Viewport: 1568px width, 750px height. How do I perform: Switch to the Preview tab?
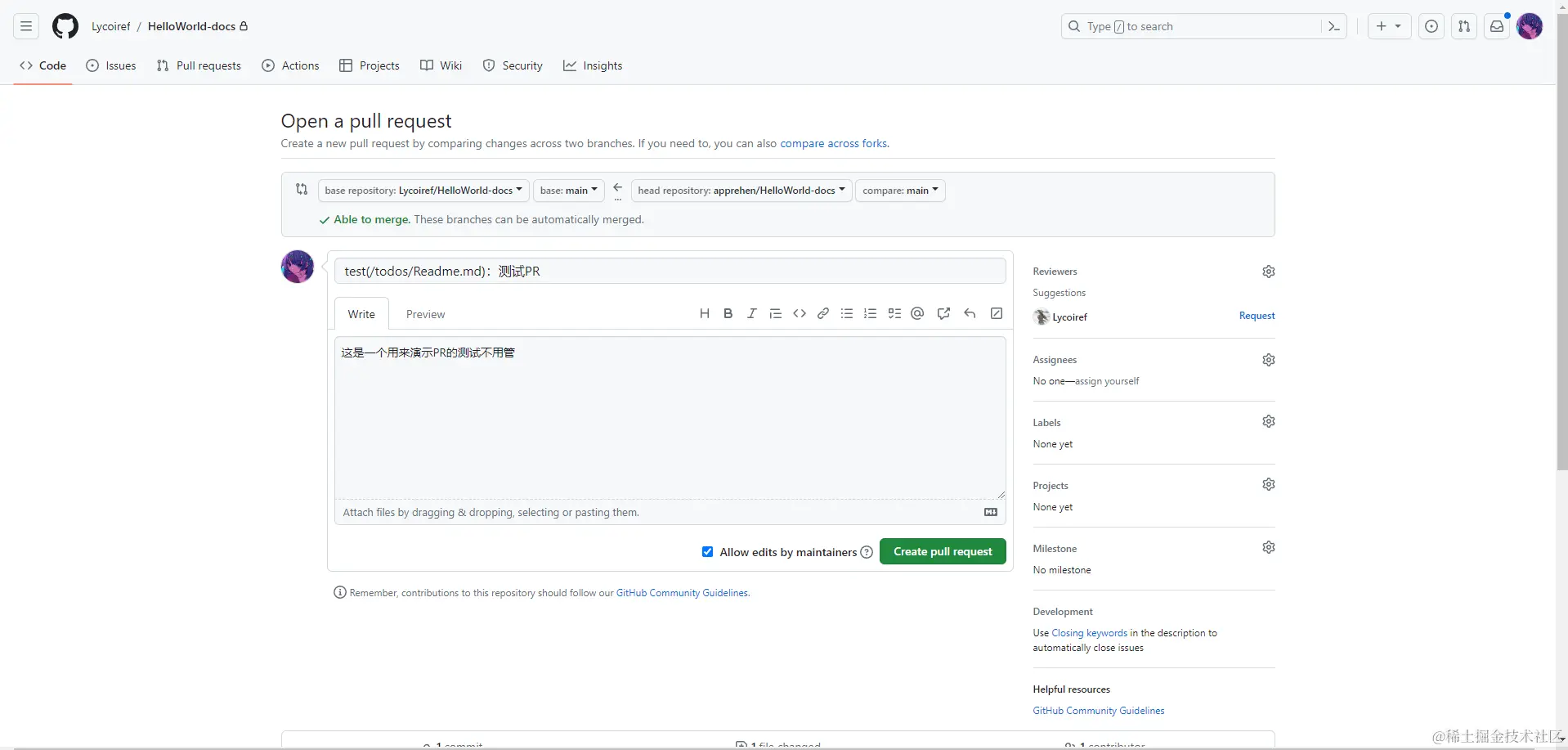425,314
